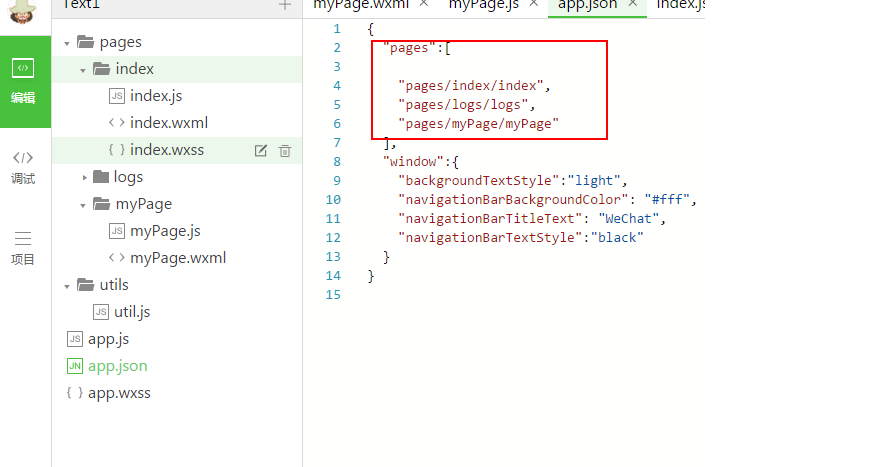Click the "window" key in the code
This screenshot has height=467, width=881.
413,162
